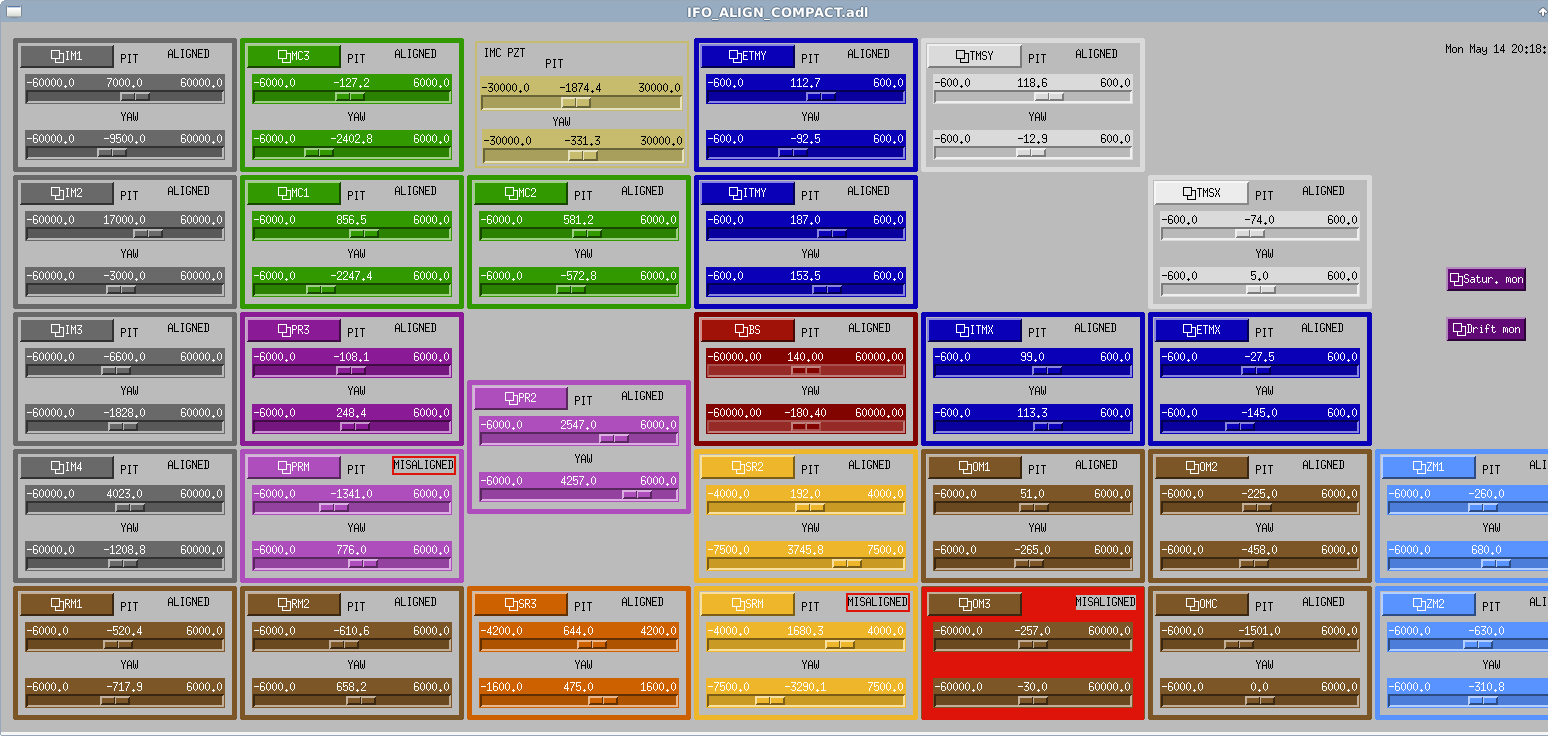Click the ITMY PIT value 187.0
Image resolution: width=1548 pixels, height=736 pixels.
[x=805, y=220]
